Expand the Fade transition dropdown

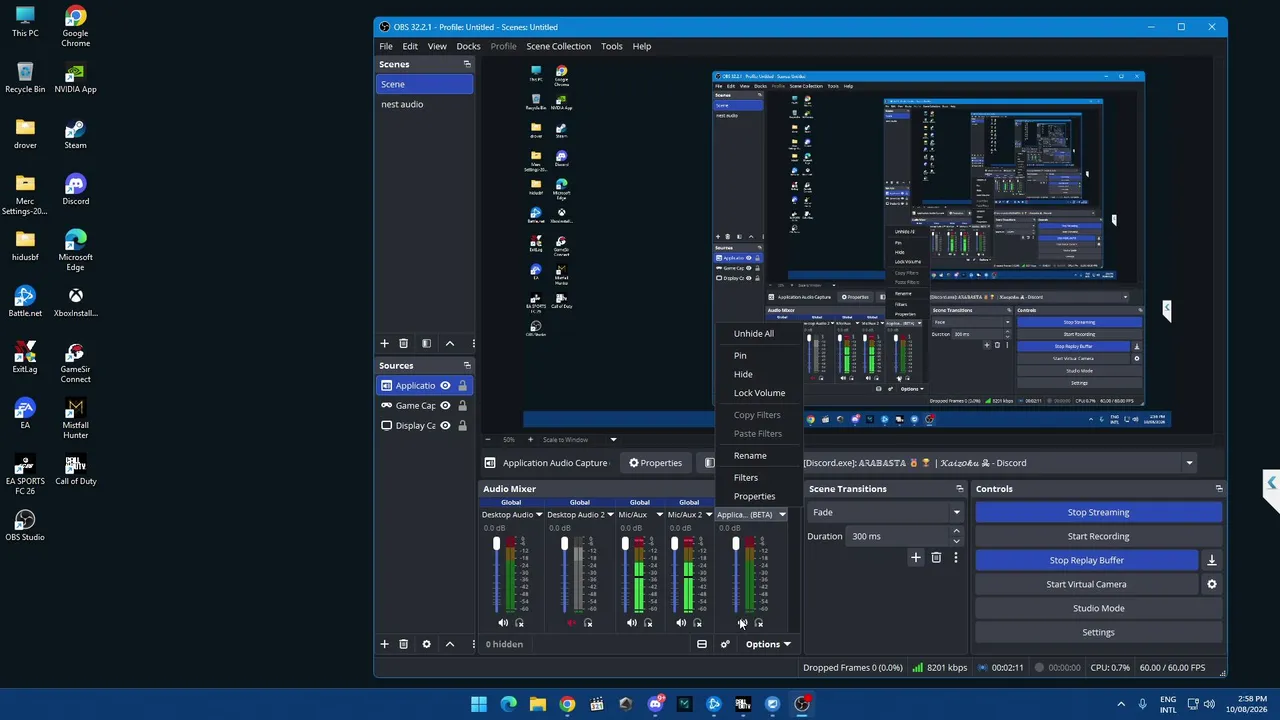[x=956, y=512]
